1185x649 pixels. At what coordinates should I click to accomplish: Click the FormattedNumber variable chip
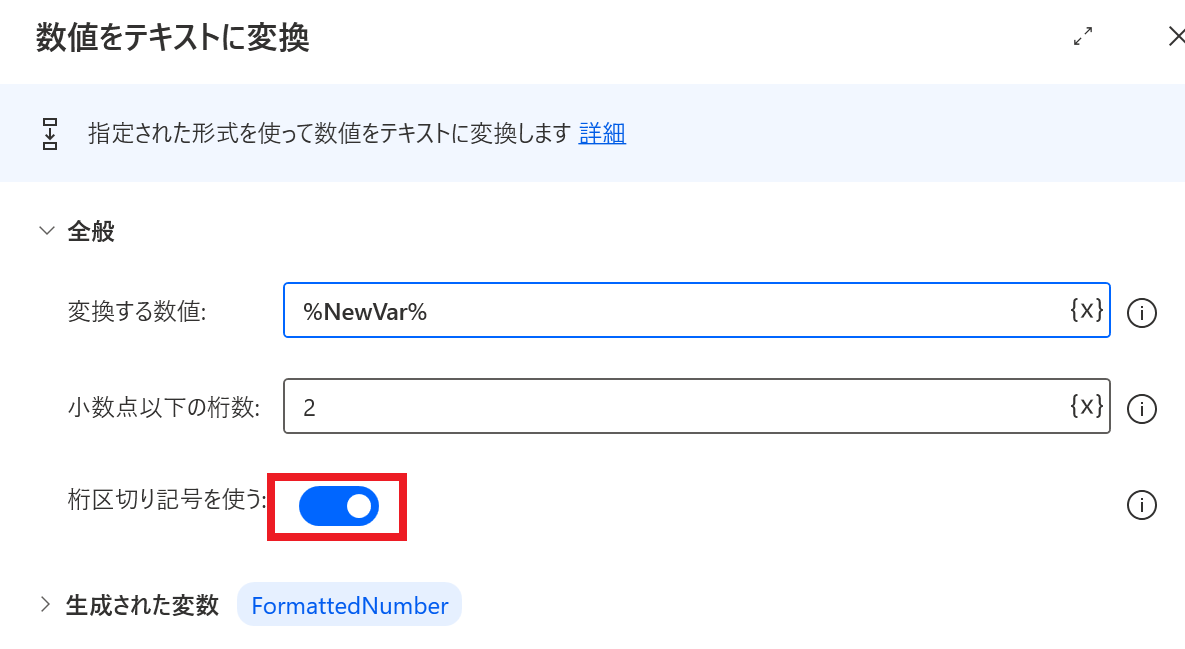pos(349,605)
